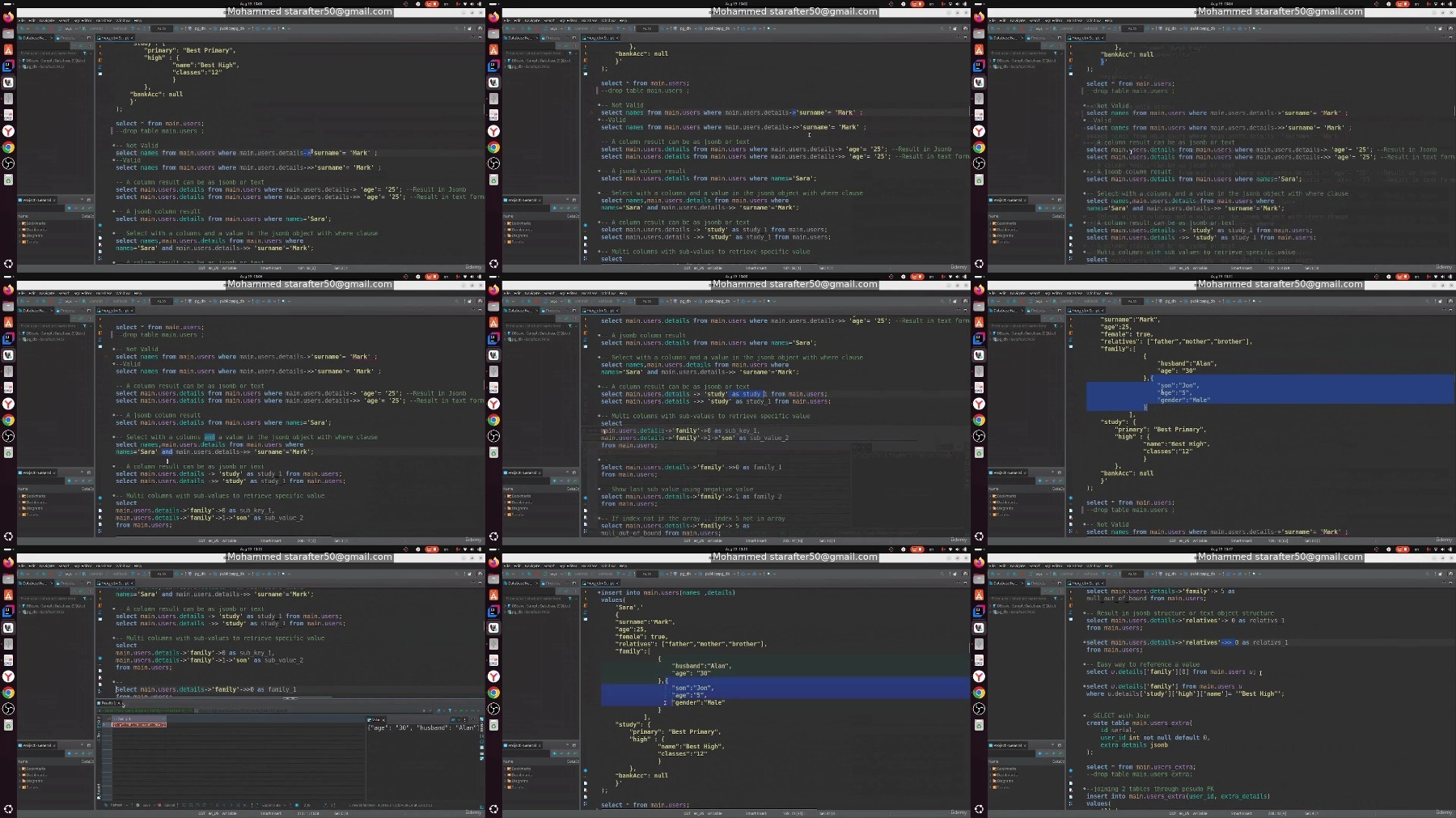Open Firefox from the dock in top-left frame
1456x818 pixels.
coord(8,17)
